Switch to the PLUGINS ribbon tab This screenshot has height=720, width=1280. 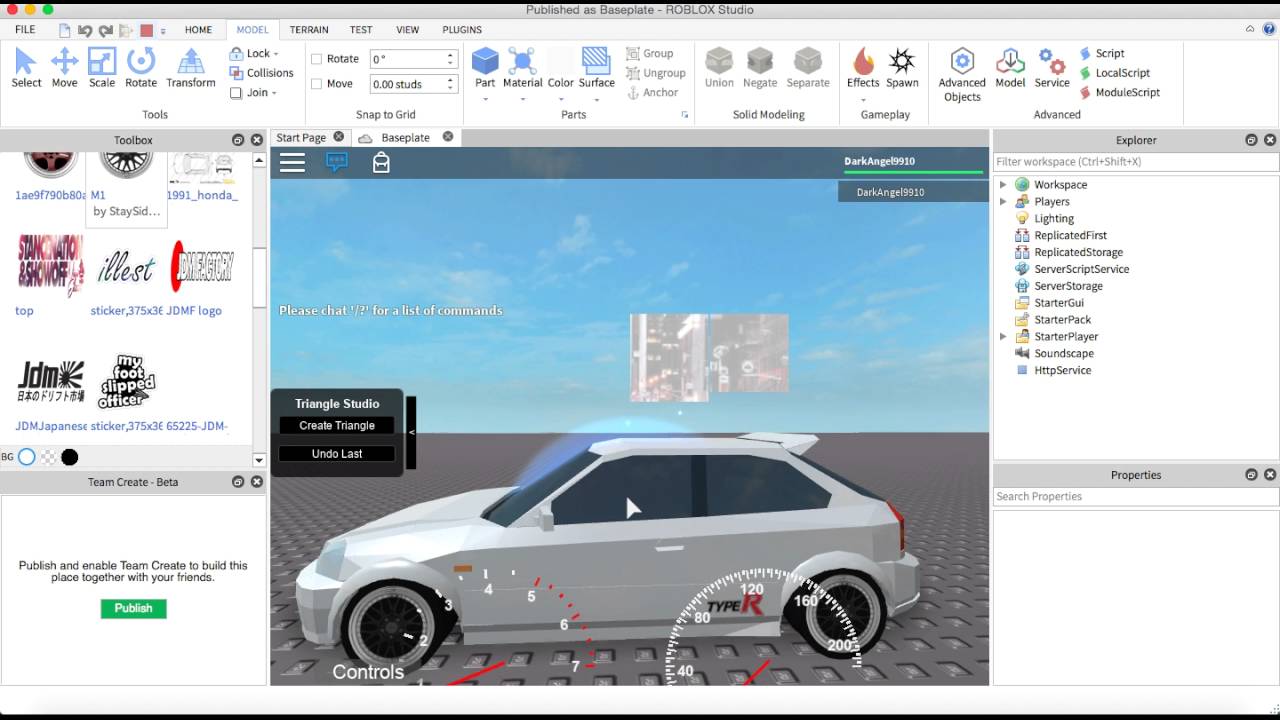coord(461,30)
